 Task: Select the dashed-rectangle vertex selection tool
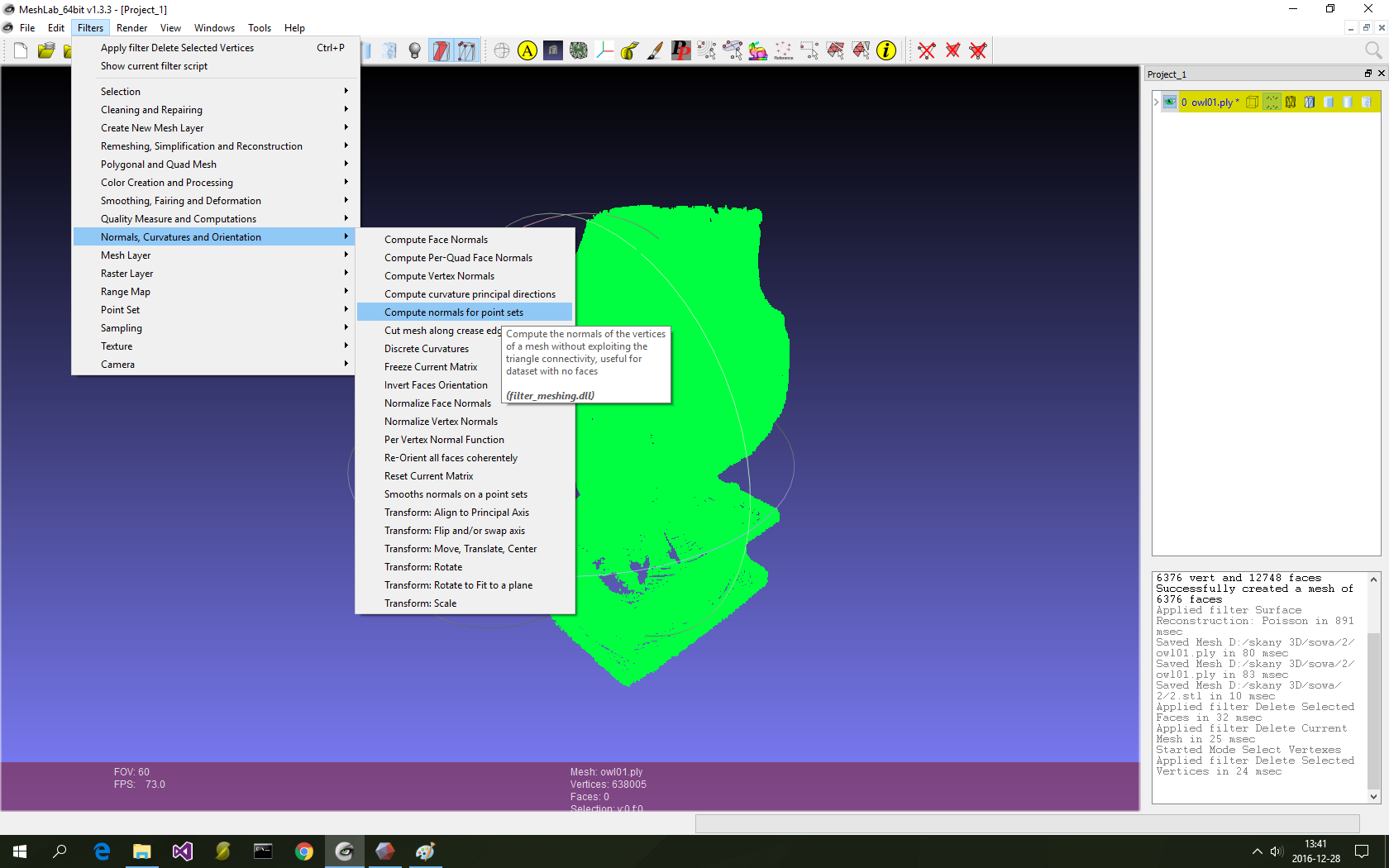click(x=809, y=51)
